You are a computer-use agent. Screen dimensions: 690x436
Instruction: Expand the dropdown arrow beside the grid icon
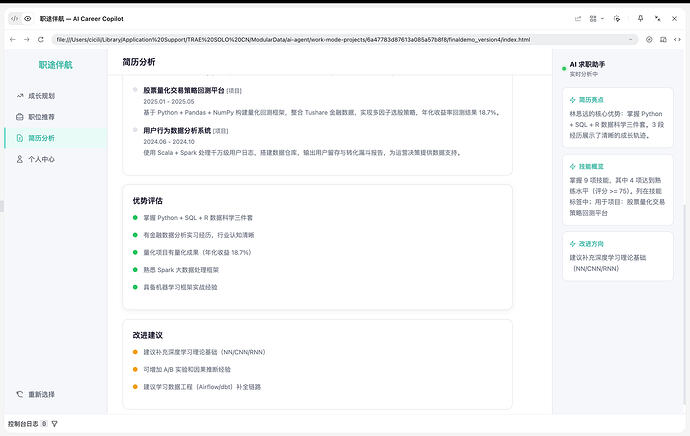(x=602, y=18)
